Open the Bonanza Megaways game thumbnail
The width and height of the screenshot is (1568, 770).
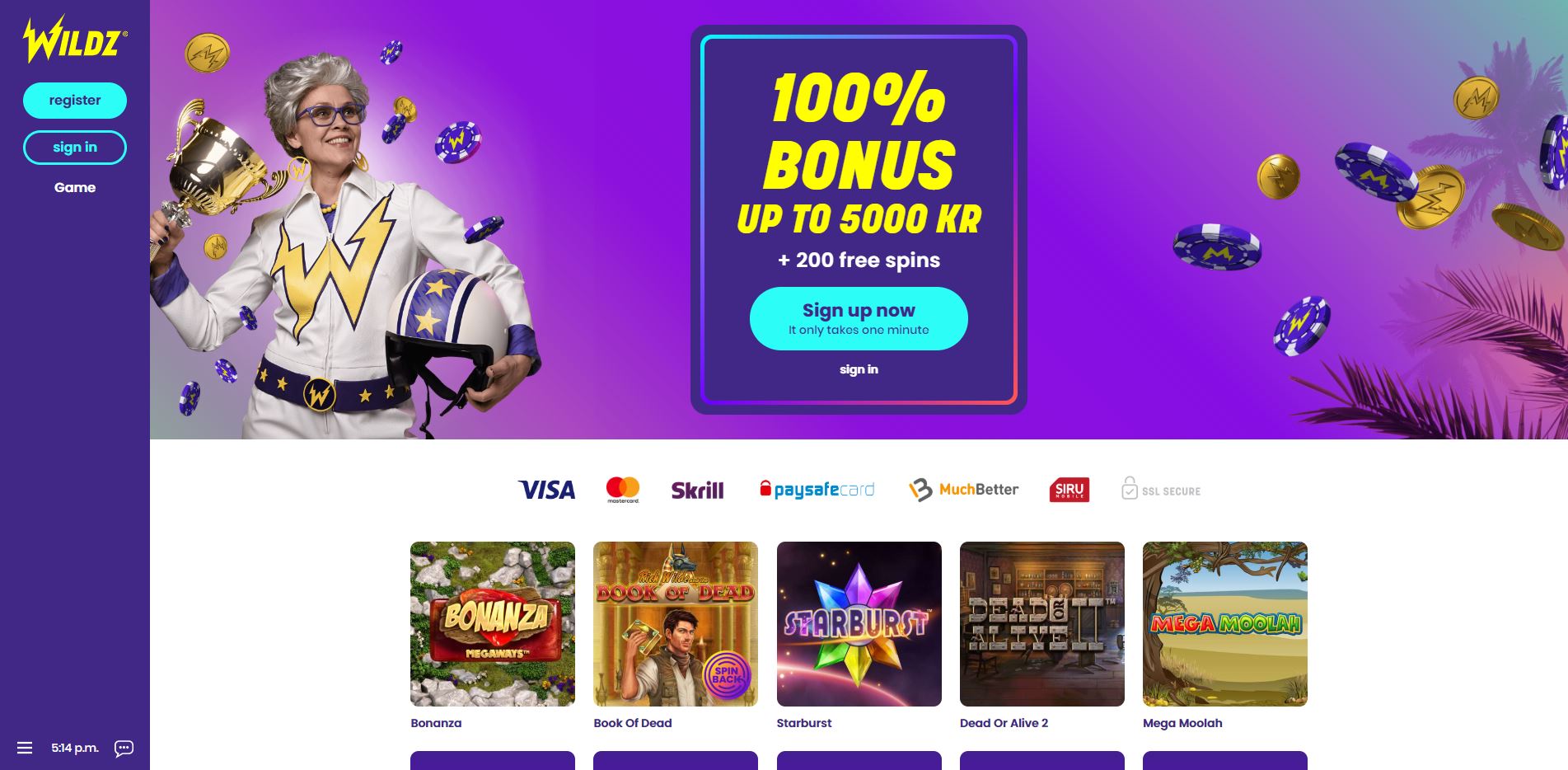(493, 624)
